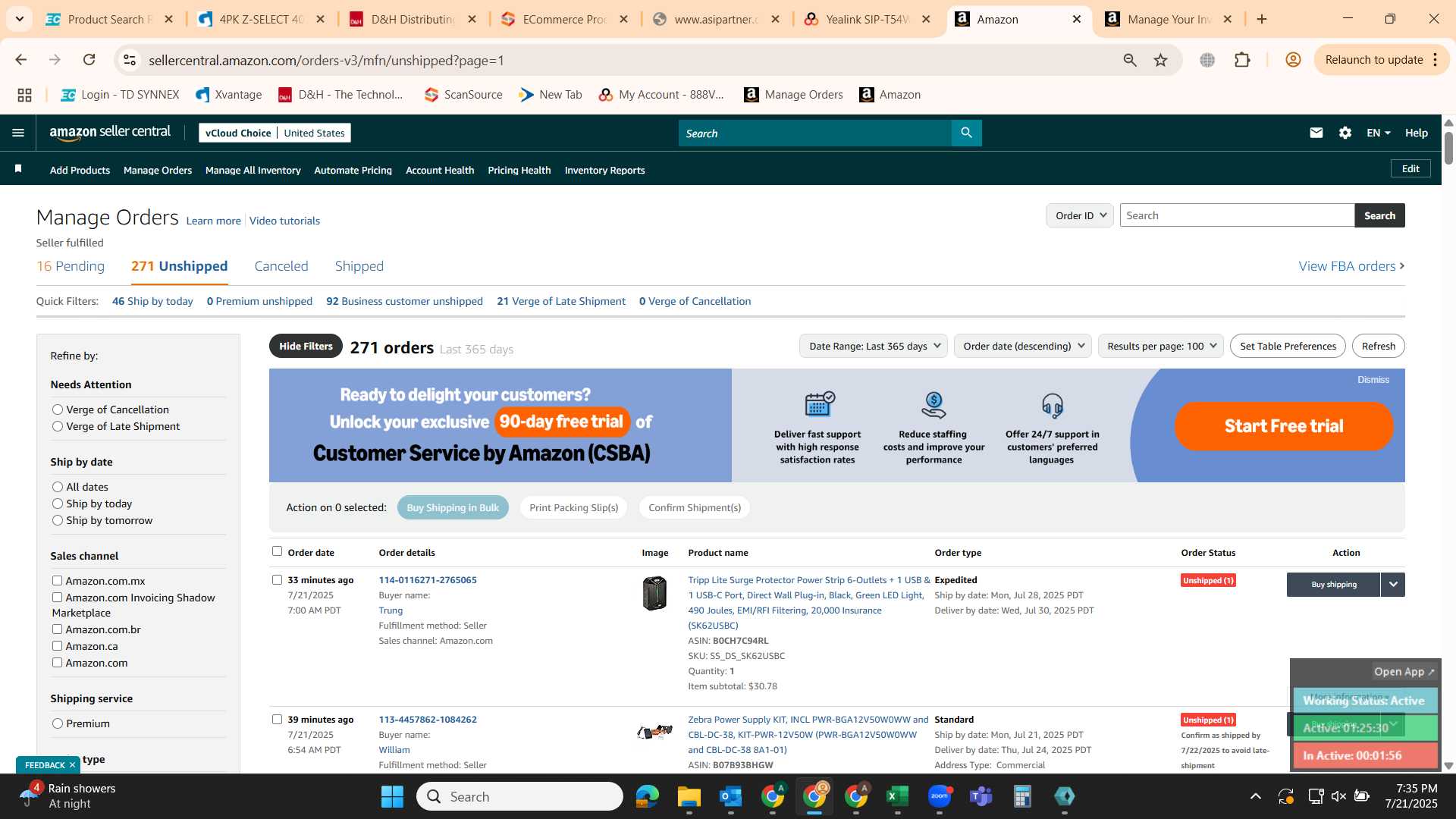Click the bookmark flag icon in nav bar
Screen dimensions: 1456x819
18,168
